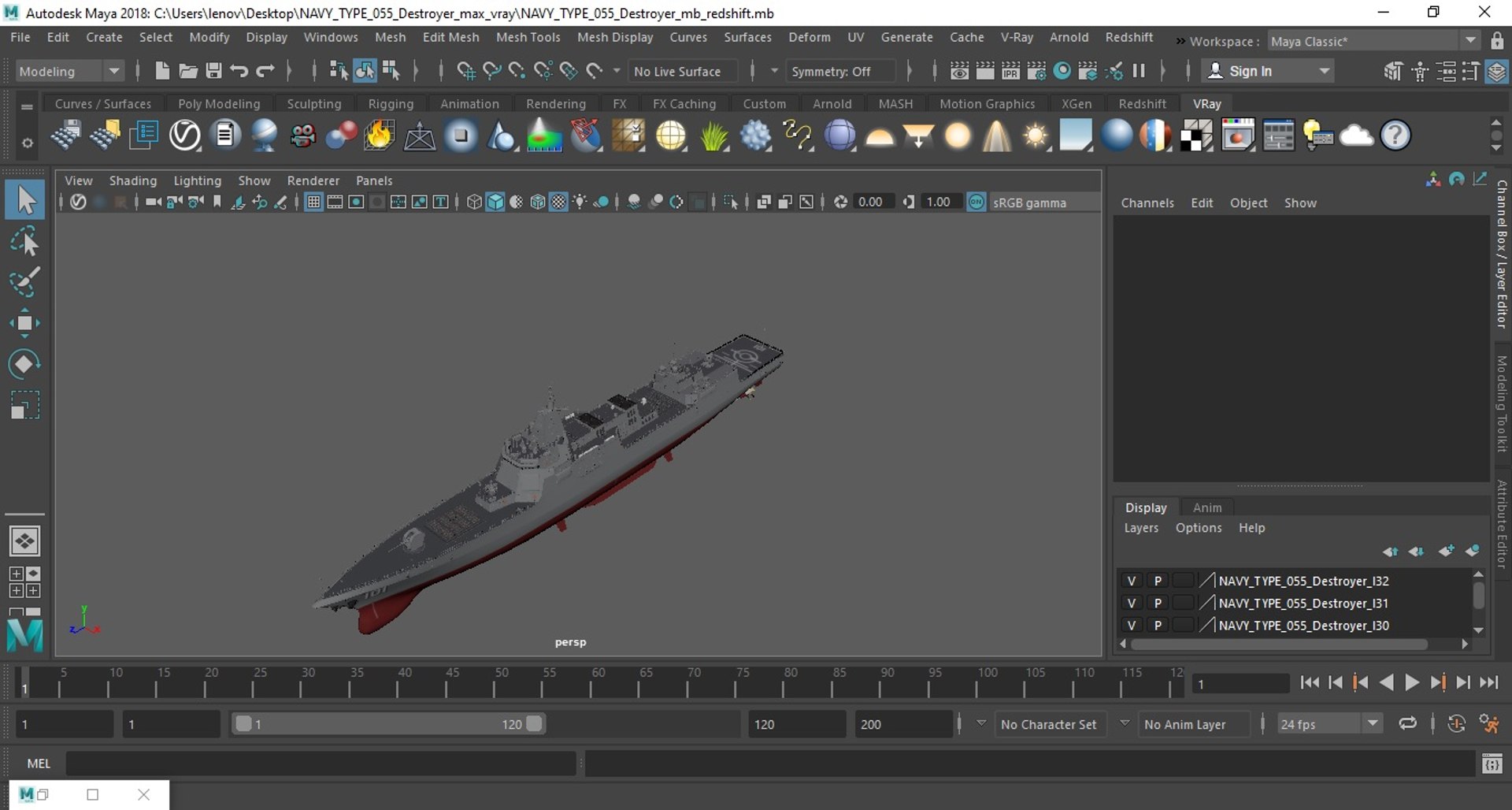Open the No Live Surface field
The image size is (1512, 810).
683,71
